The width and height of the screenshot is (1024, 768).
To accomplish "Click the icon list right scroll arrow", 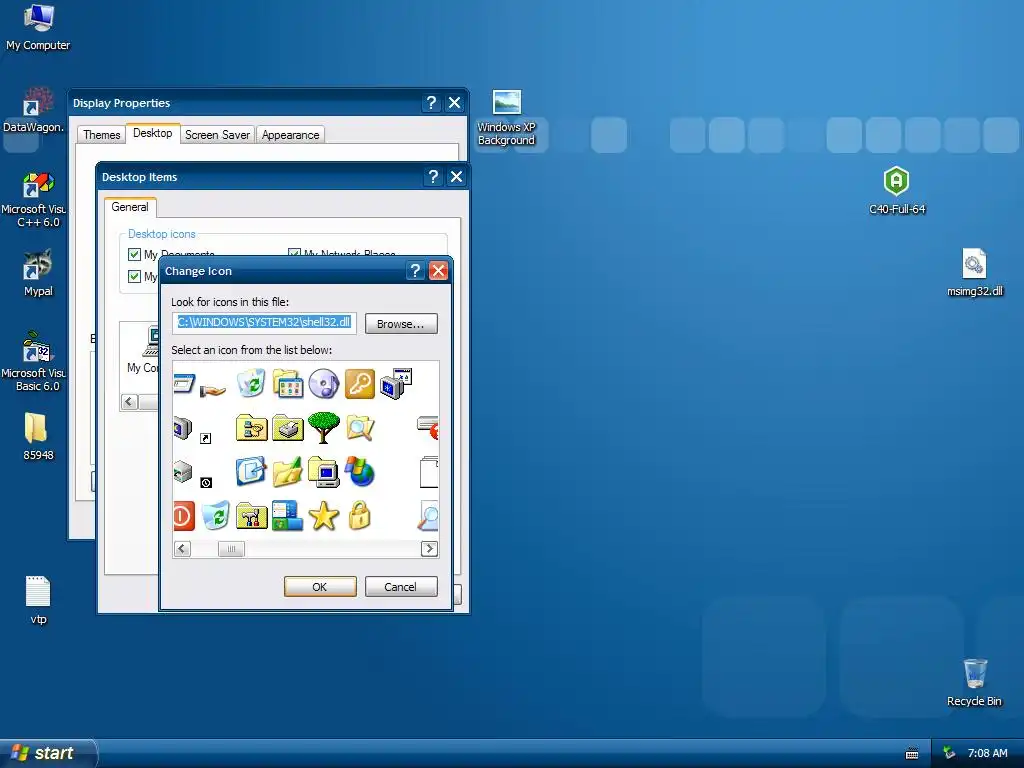I will point(429,549).
